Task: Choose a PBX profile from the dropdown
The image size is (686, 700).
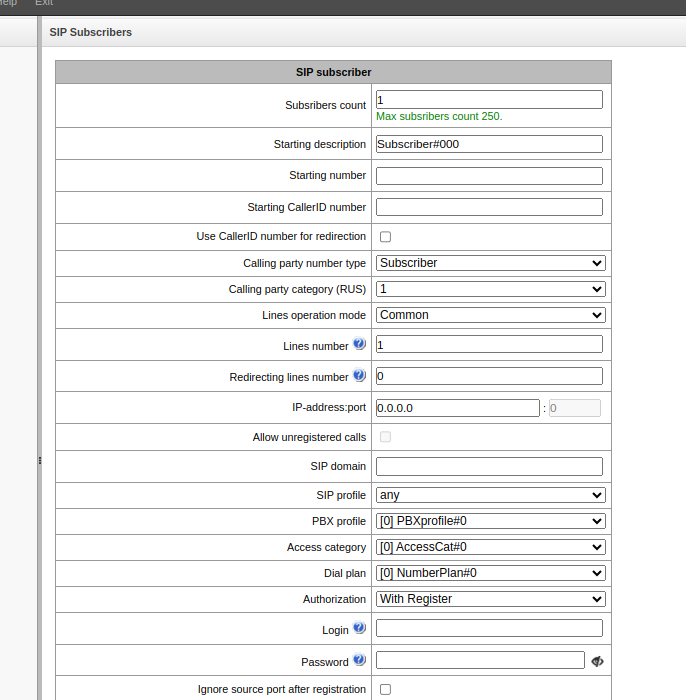Action: pos(490,521)
